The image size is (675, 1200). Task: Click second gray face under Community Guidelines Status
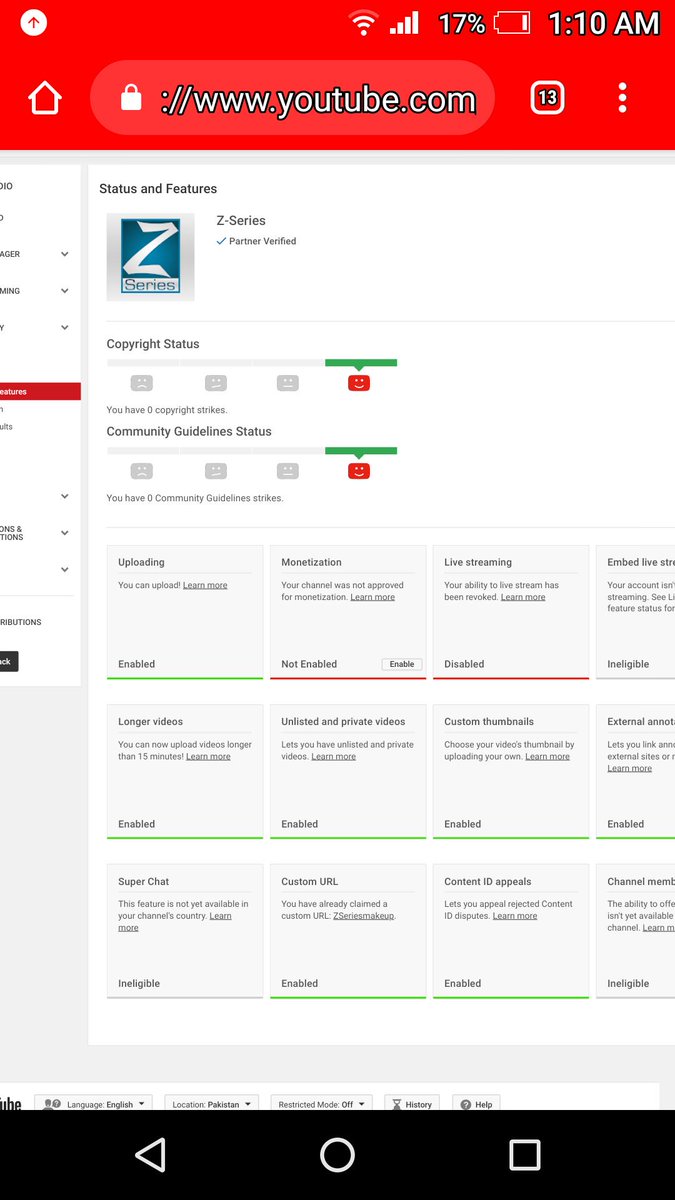pyautogui.click(x=215, y=470)
